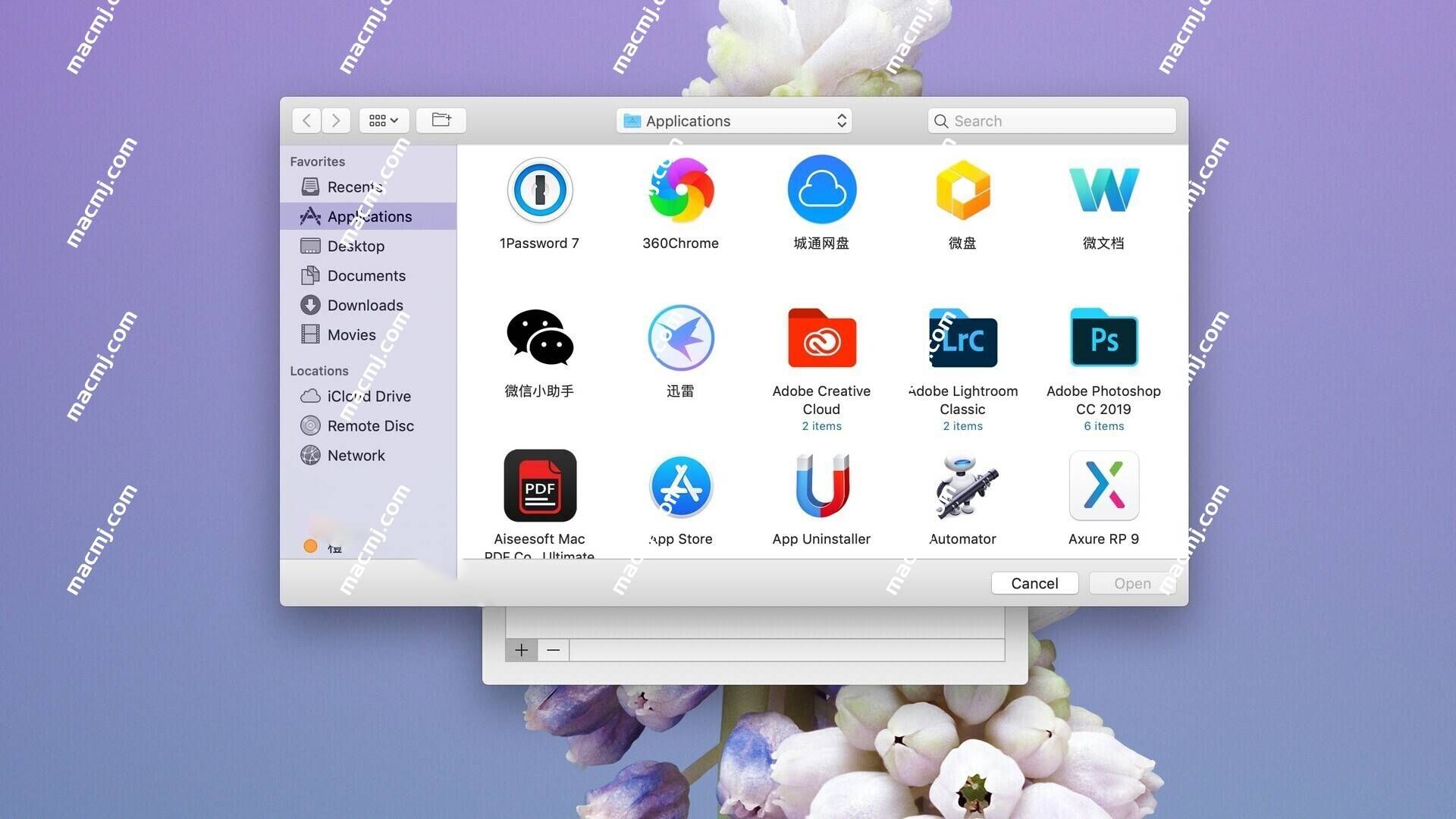The width and height of the screenshot is (1456, 819).
Task: Select the 微文档 app icon
Action: (1103, 190)
